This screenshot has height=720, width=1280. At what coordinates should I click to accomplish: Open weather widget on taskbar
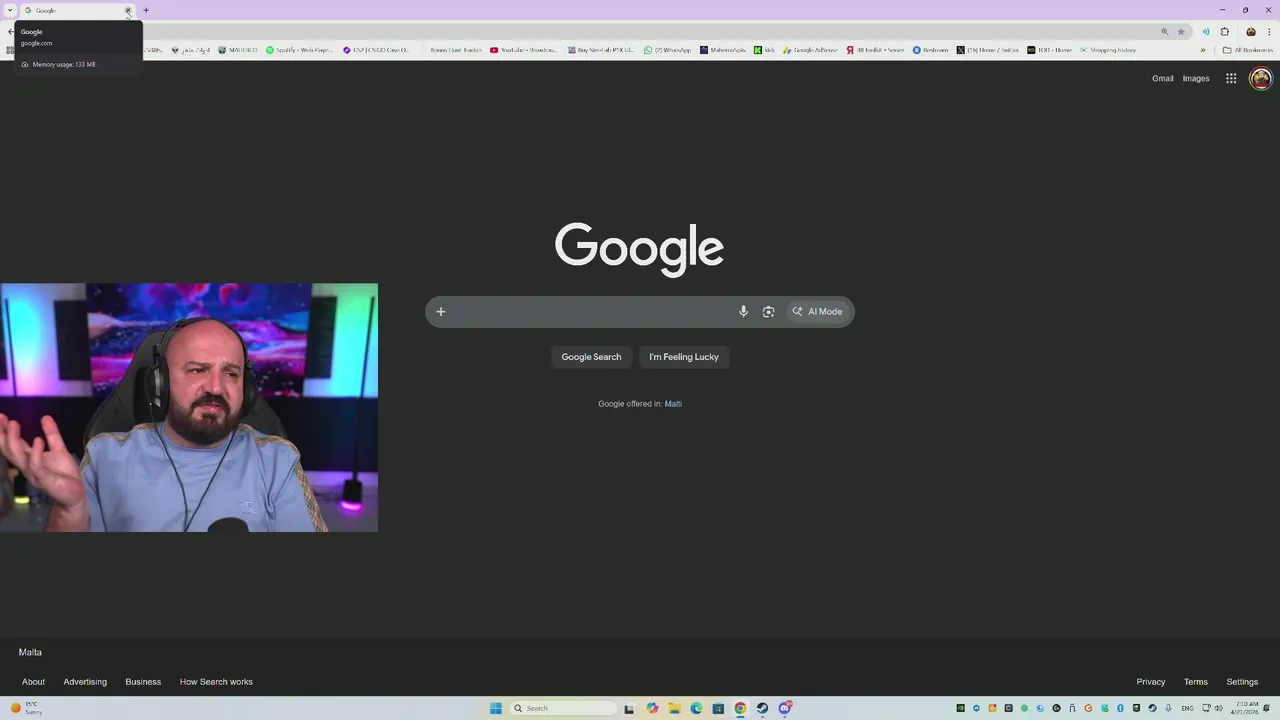(x=27, y=708)
